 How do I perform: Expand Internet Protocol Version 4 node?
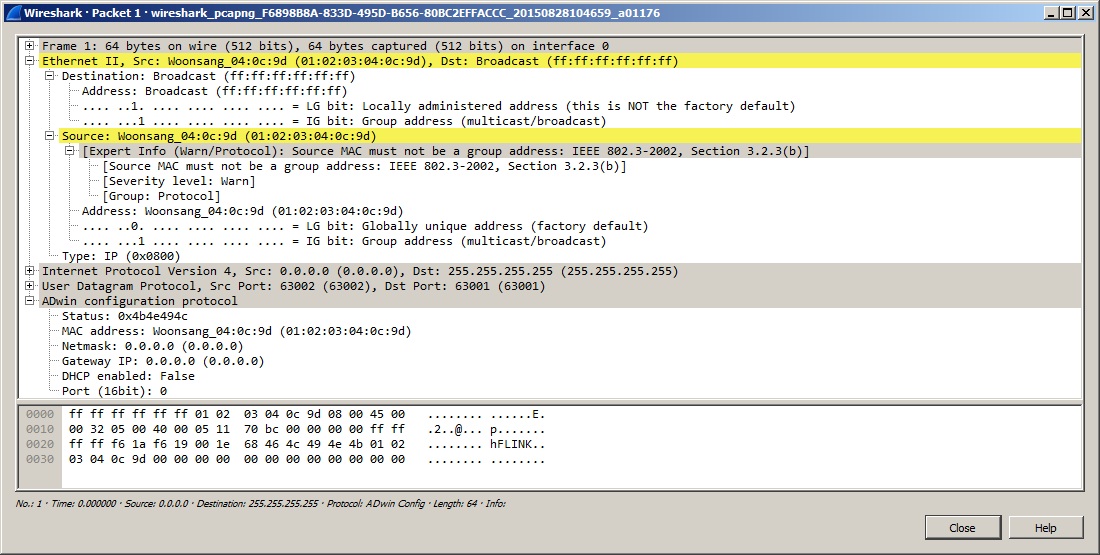click(29, 271)
